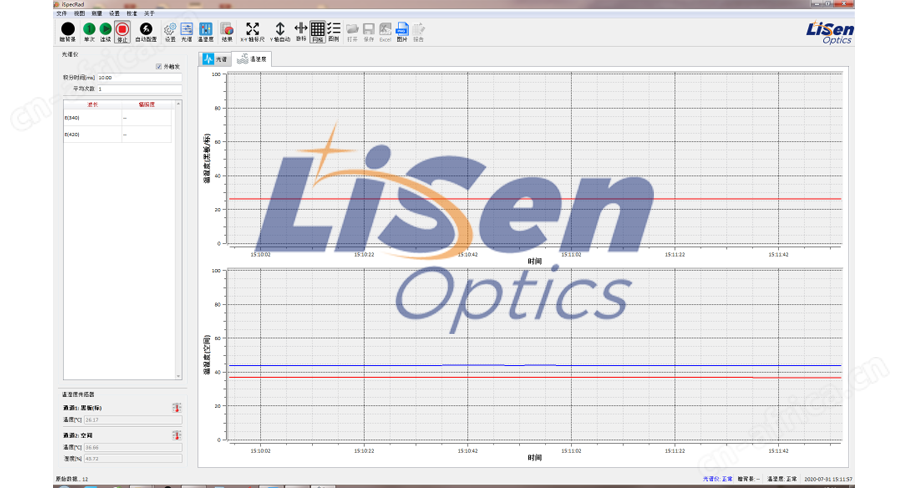Click channel 1 blackboard thermometer icon
Viewport: 900px width, 489px height.
177,408
